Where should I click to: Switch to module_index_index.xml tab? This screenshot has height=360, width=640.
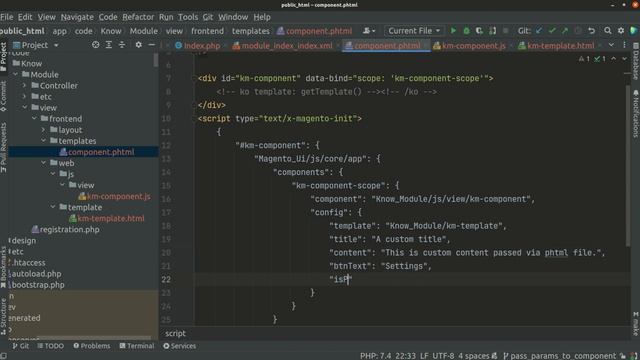point(282,46)
